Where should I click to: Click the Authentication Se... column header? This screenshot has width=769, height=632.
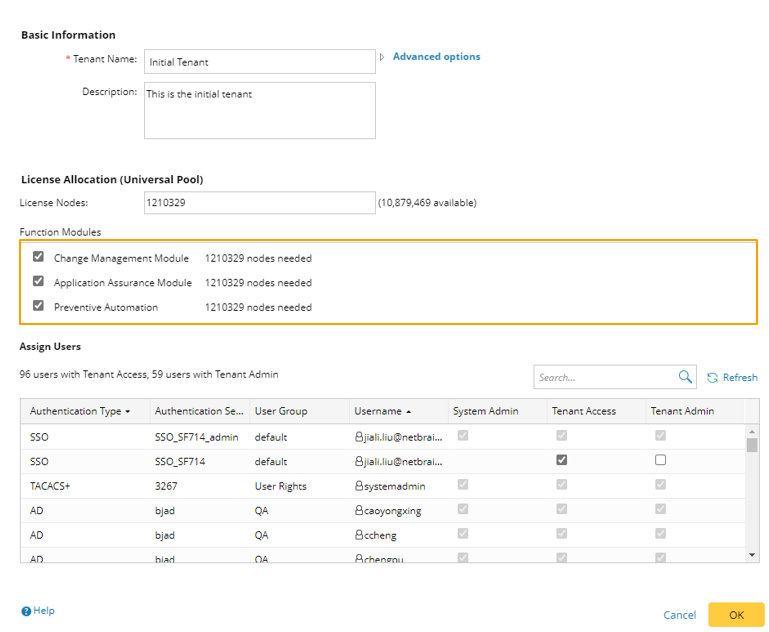tap(199, 411)
